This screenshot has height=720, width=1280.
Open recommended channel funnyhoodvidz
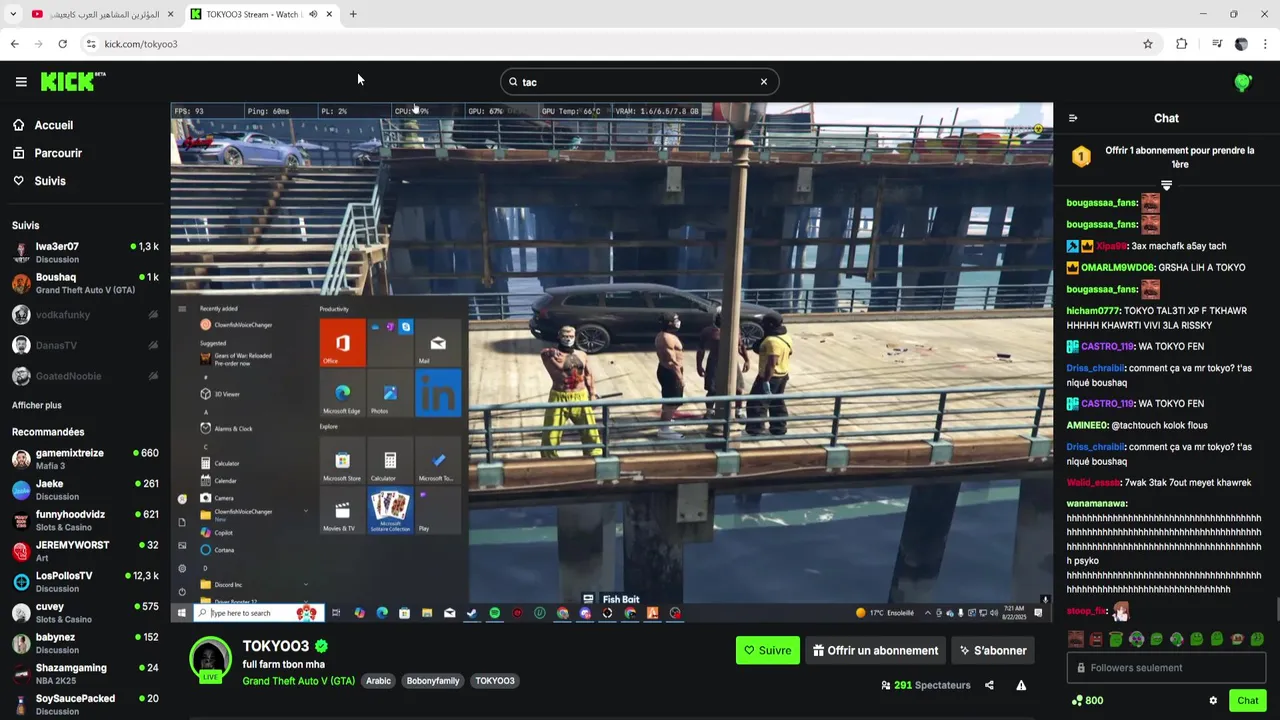pyautogui.click(x=85, y=521)
